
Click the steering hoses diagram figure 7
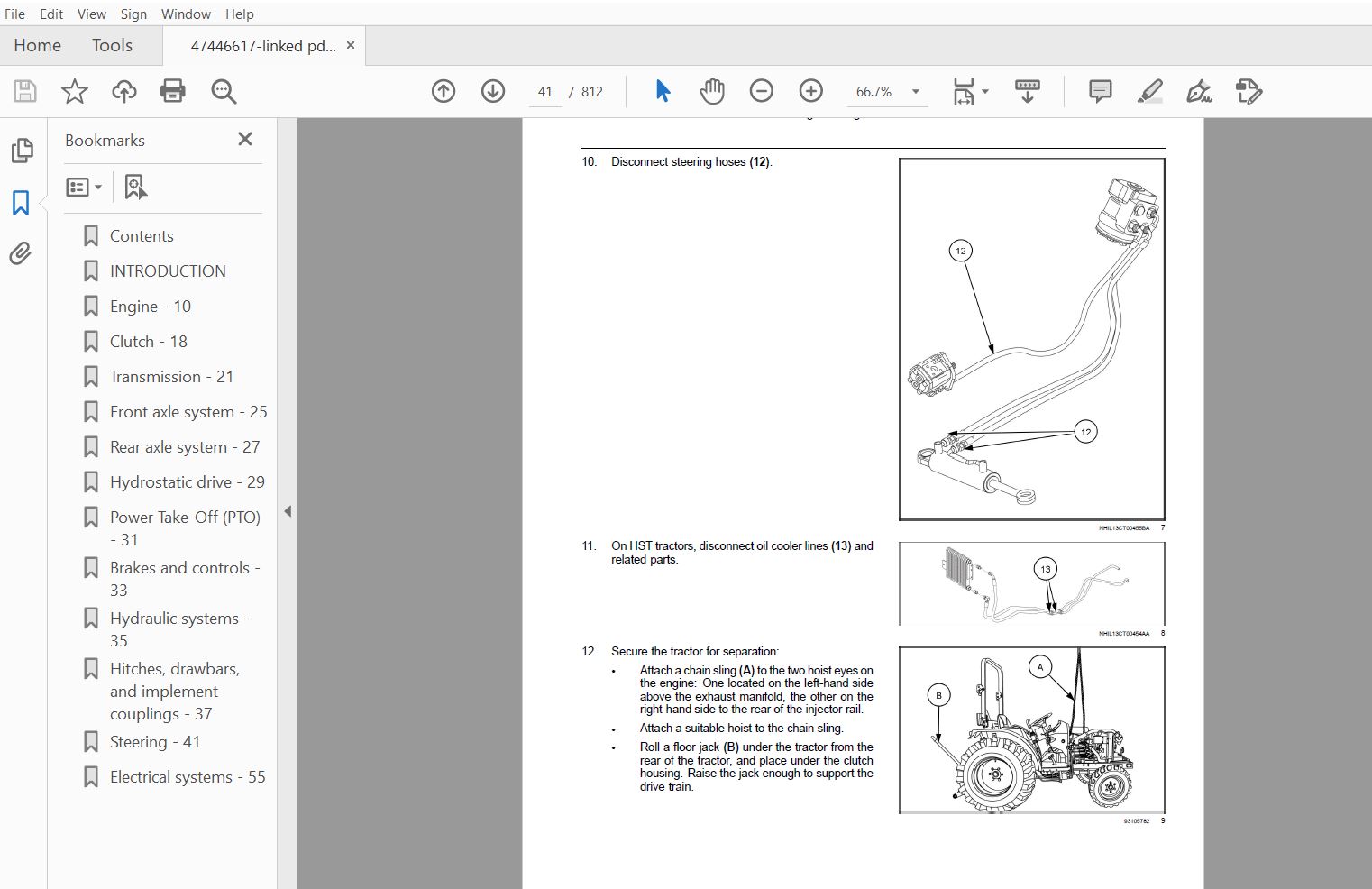[x=1031, y=339]
